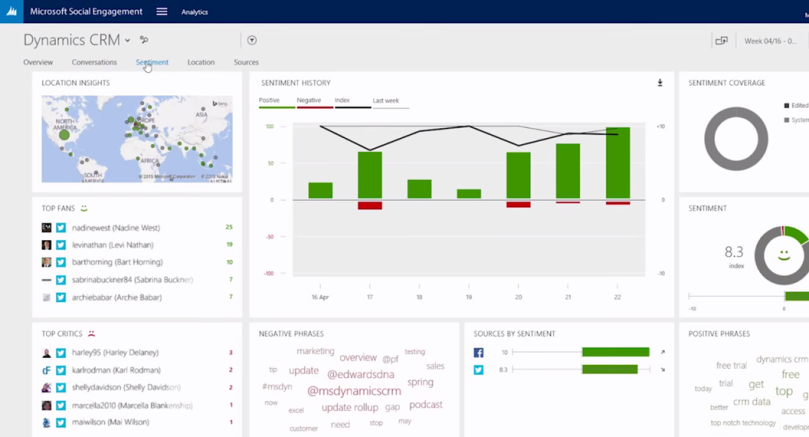This screenshot has width=809, height=437.
Task: Click the Twitter icon in Sources by Sentiment
Action: pos(479,370)
